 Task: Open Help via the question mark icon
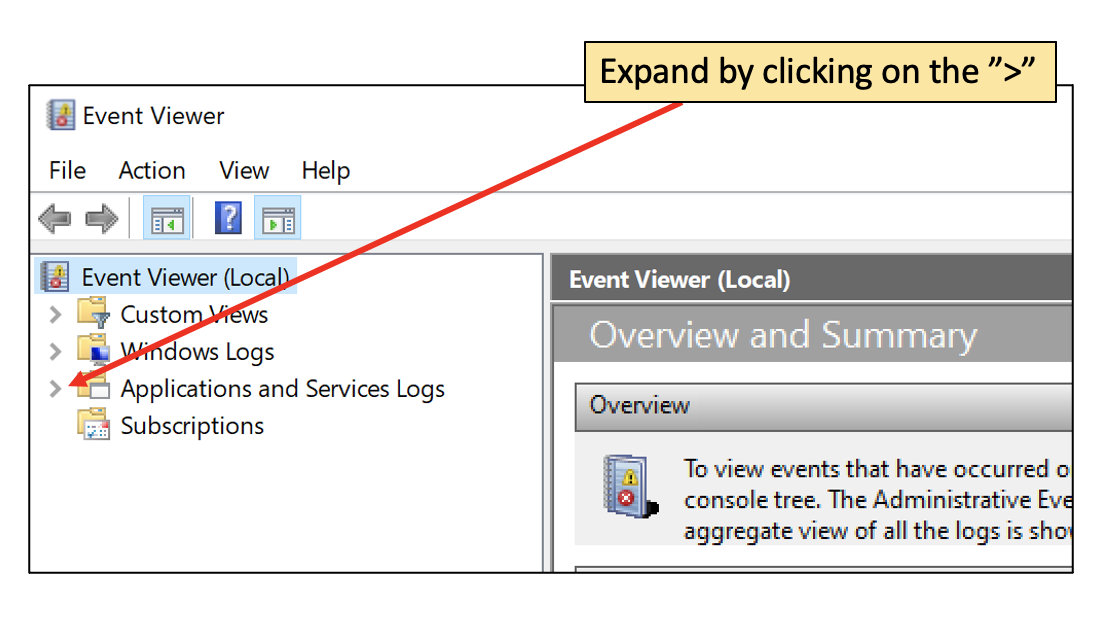coord(228,217)
